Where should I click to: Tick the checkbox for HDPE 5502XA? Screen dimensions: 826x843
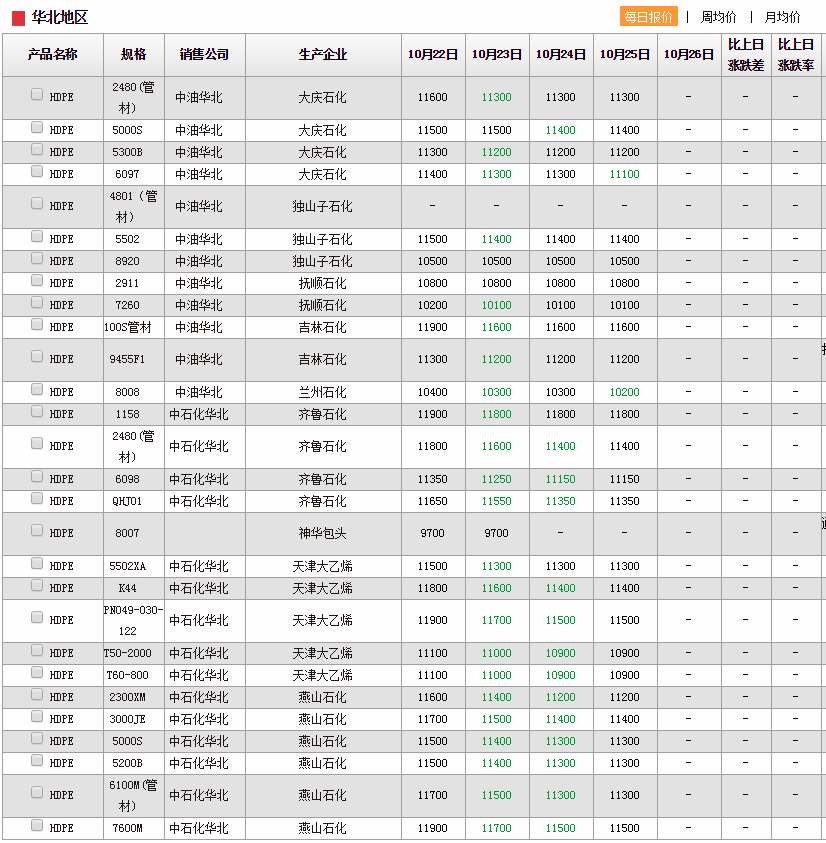(x=37, y=563)
